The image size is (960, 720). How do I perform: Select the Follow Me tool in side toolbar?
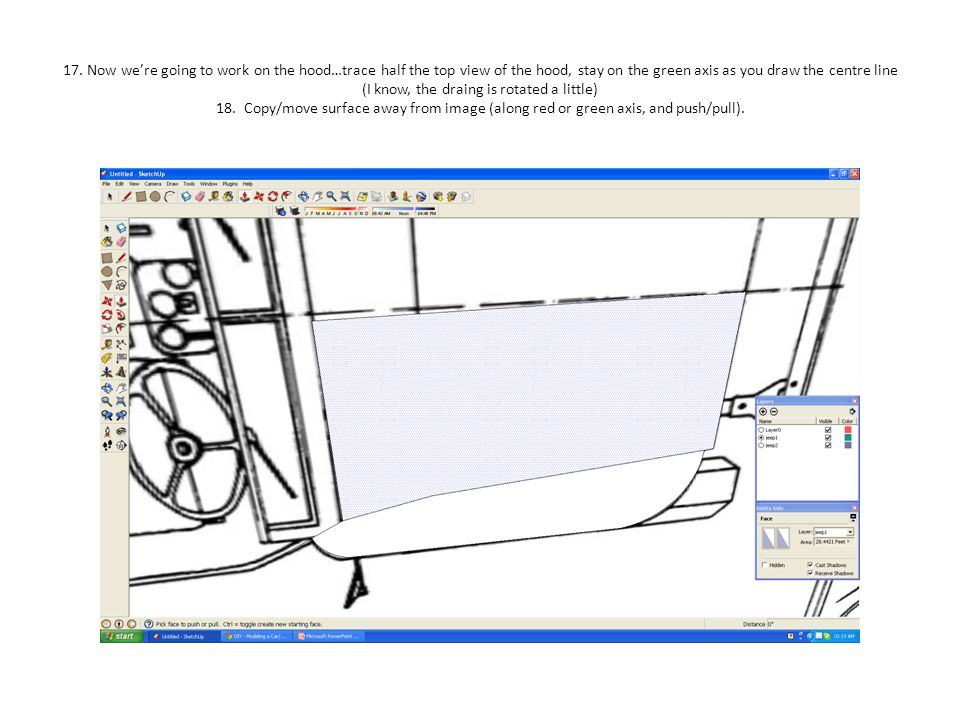coord(121,314)
